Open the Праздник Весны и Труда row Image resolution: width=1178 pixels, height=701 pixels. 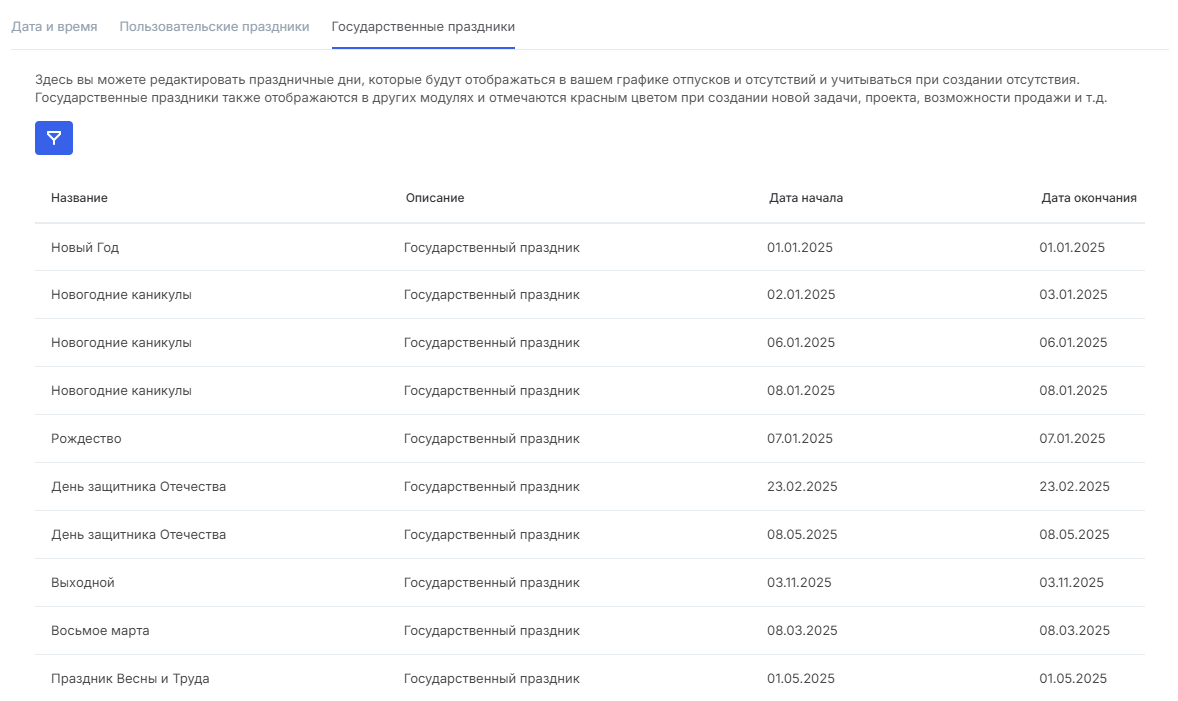pos(590,678)
